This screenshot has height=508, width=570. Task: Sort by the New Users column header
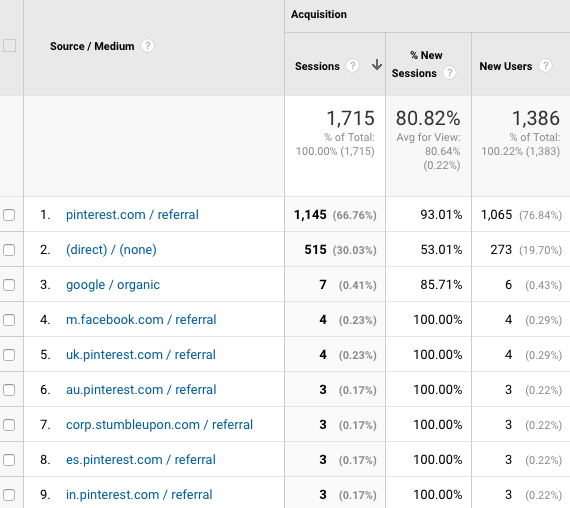506,66
